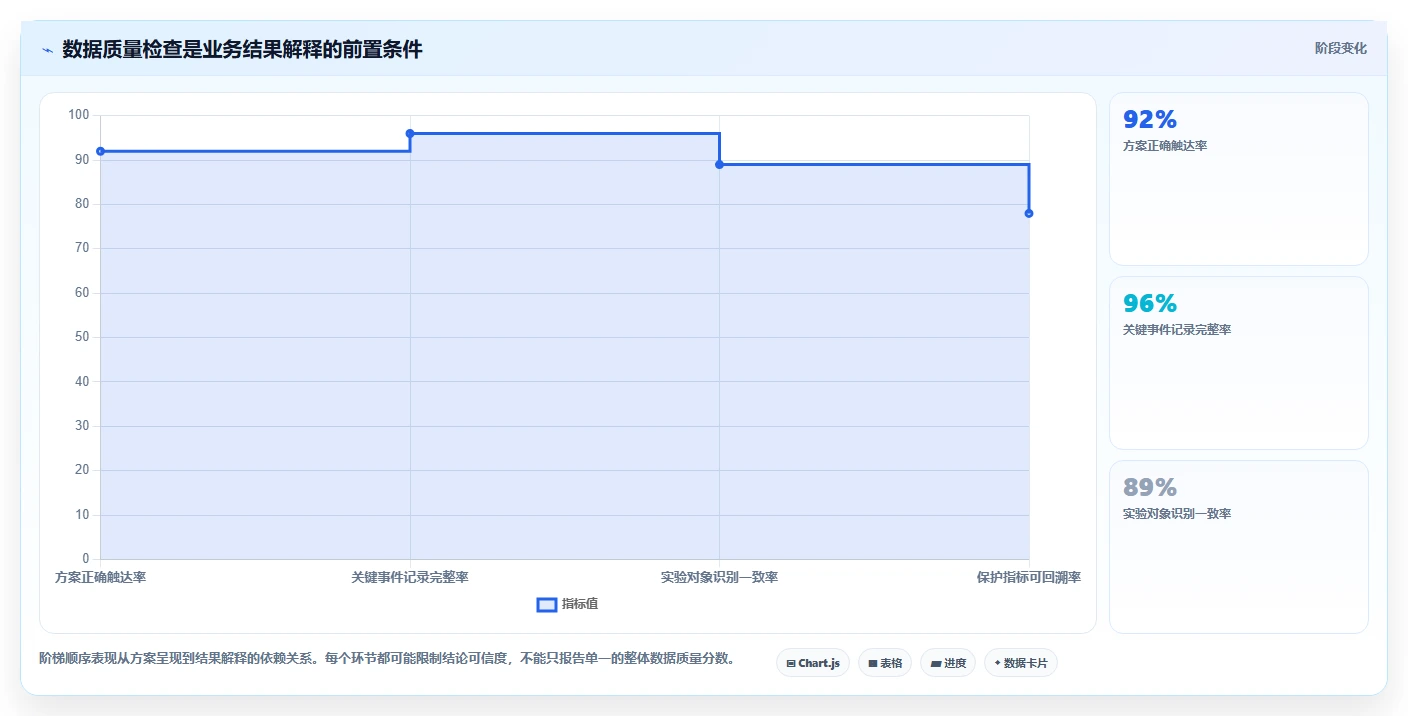
Task: Click the 92% value card
Action: click(1238, 179)
